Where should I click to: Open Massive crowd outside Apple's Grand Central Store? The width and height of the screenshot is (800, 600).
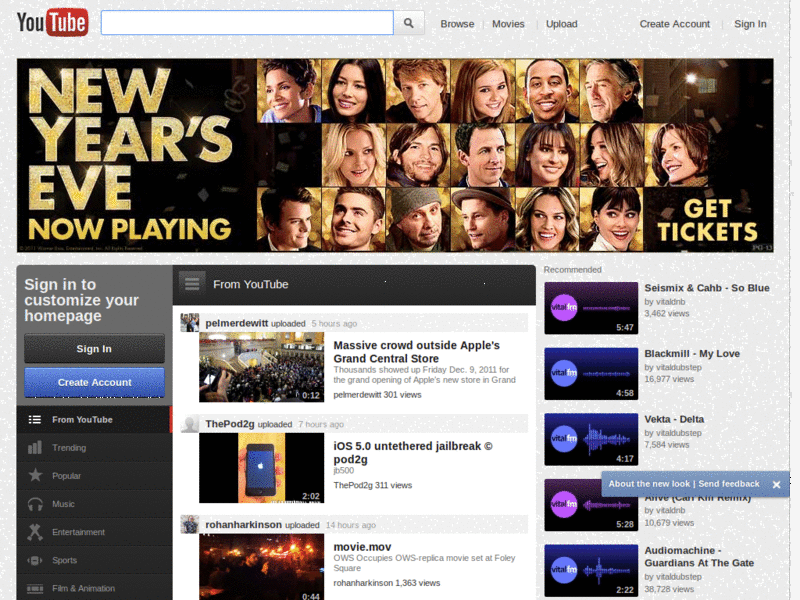pos(416,352)
